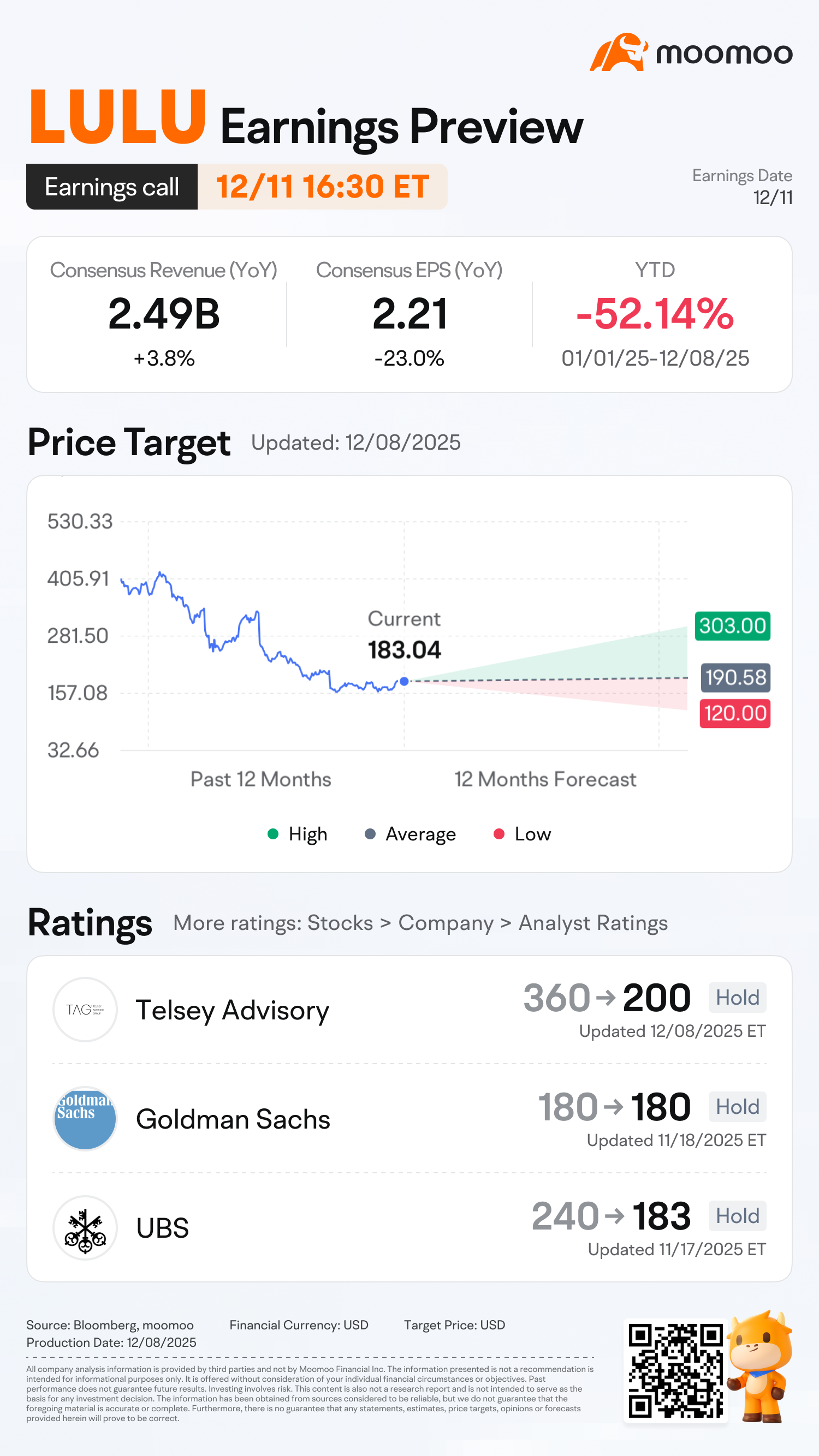
Task: Click the UBS three keys logo
Action: click(85, 1228)
